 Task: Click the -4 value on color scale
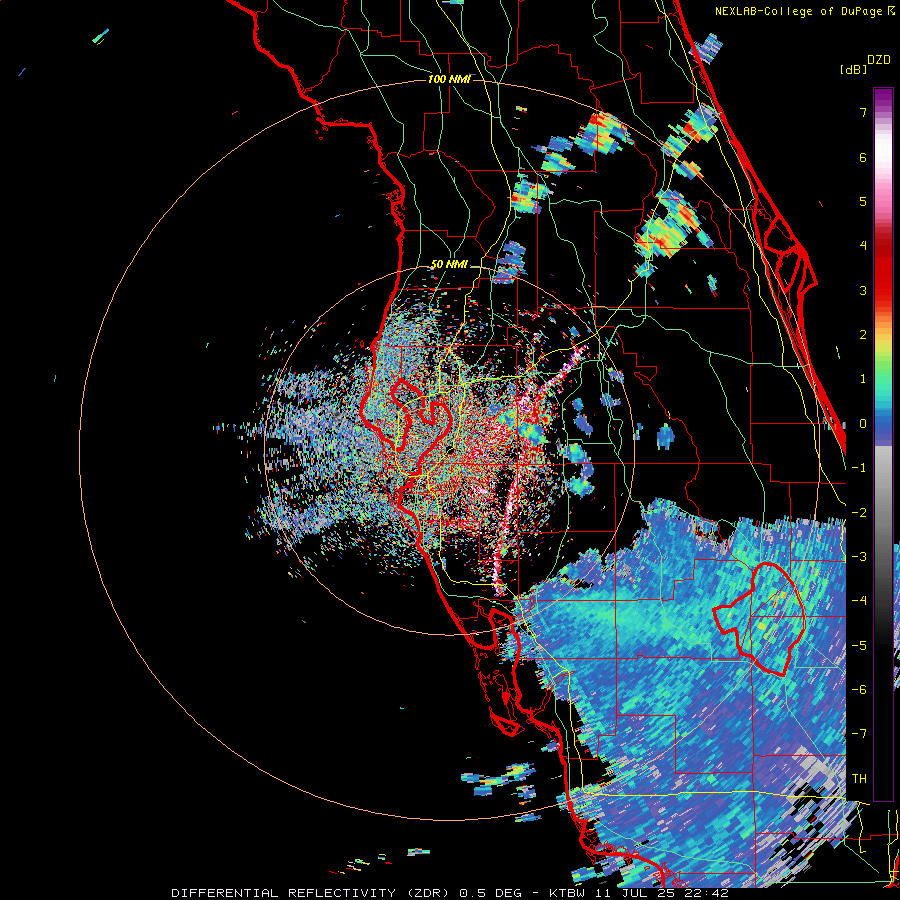pyautogui.click(x=859, y=601)
